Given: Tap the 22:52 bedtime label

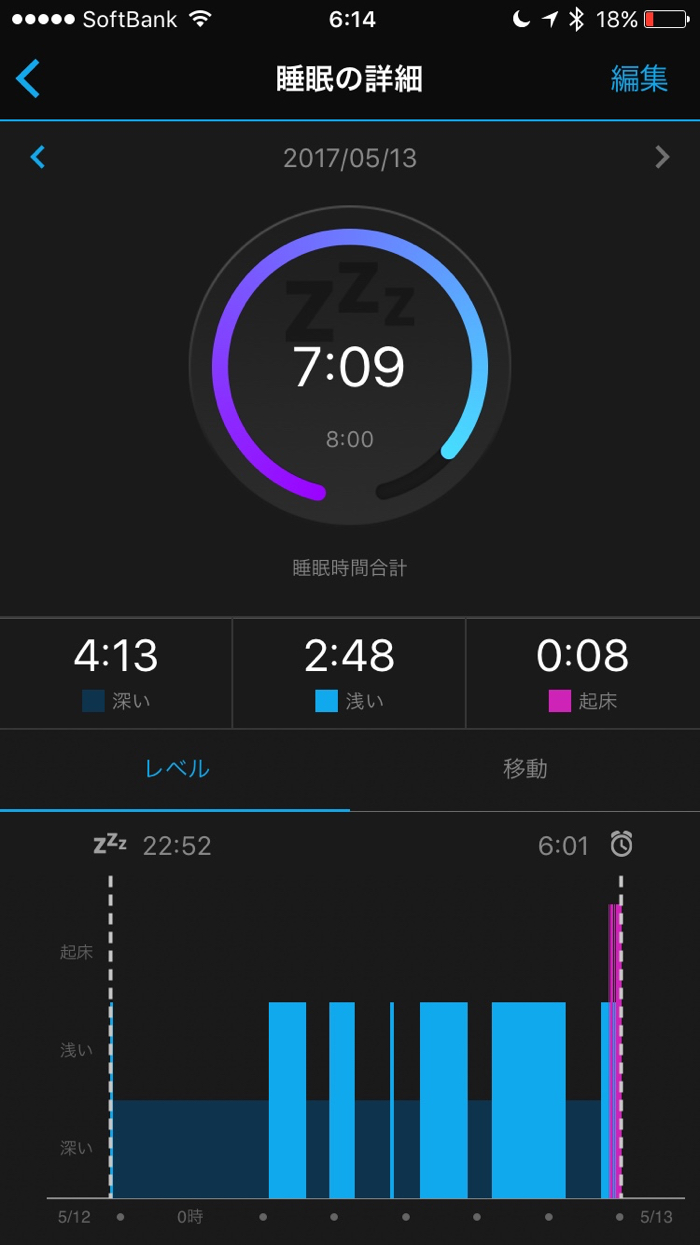Looking at the screenshot, I should (x=177, y=846).
